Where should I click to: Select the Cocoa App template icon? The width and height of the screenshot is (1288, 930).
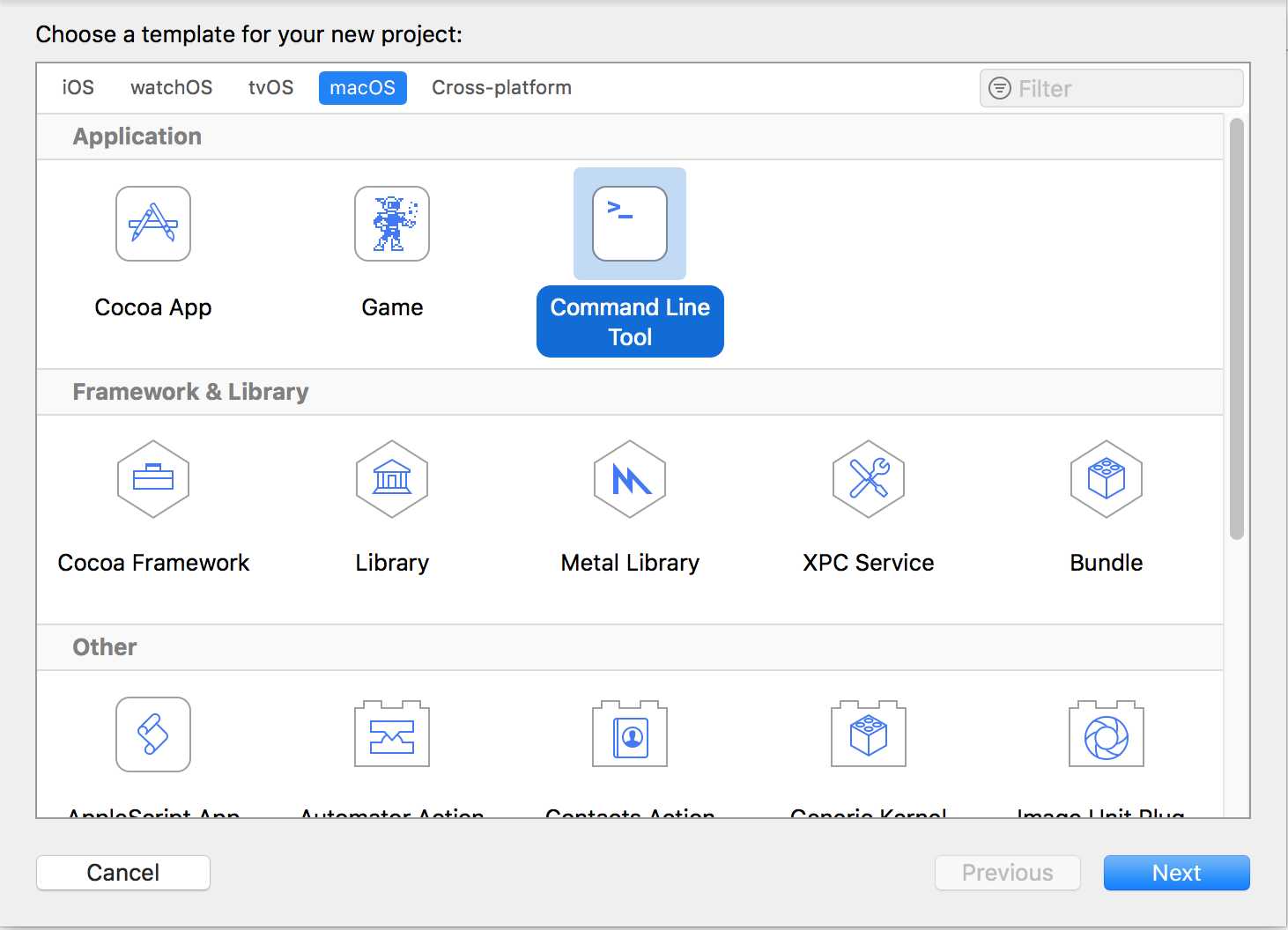point(153,224)
